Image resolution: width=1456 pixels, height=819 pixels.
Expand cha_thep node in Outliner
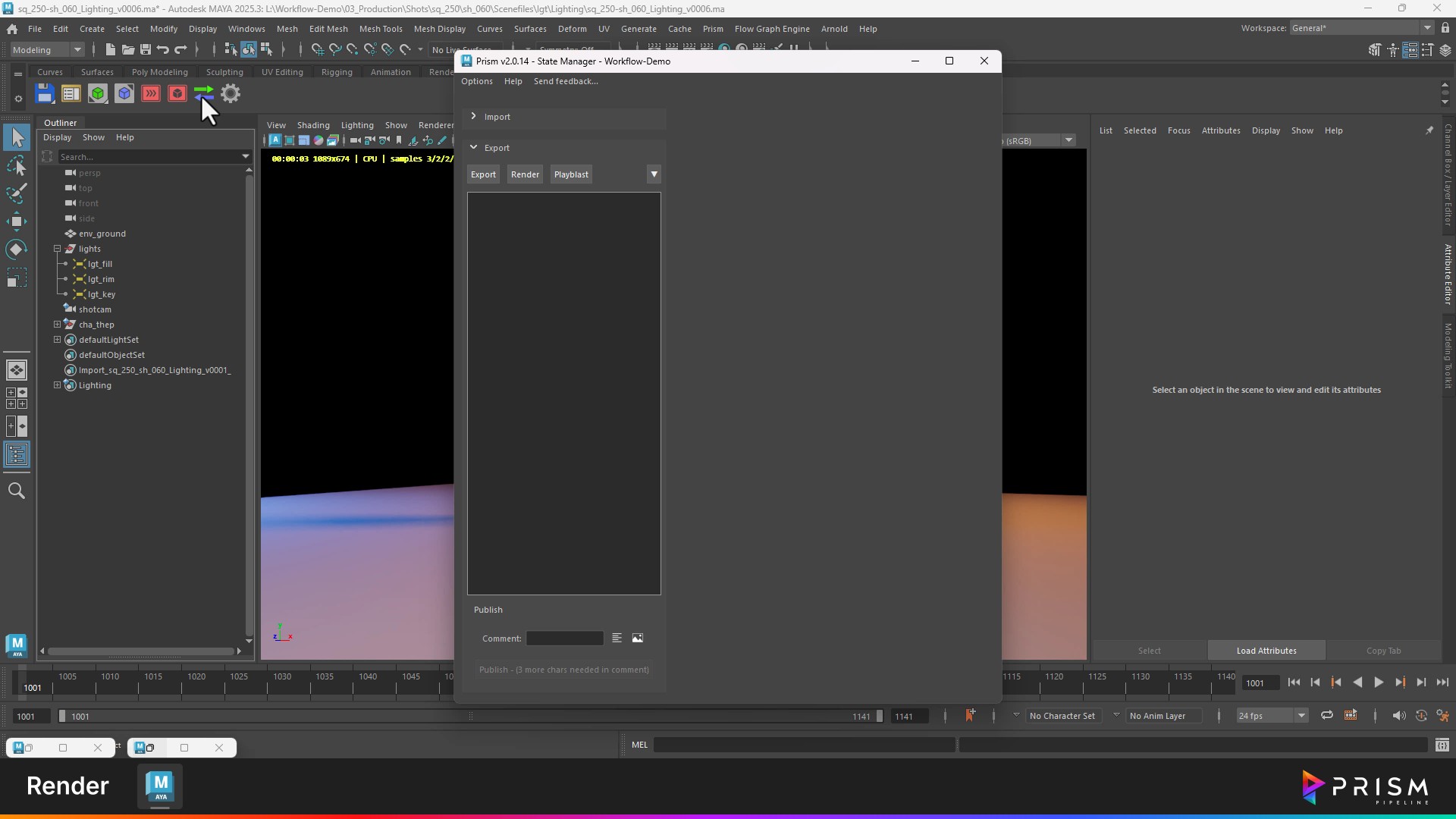pos(57,325)
